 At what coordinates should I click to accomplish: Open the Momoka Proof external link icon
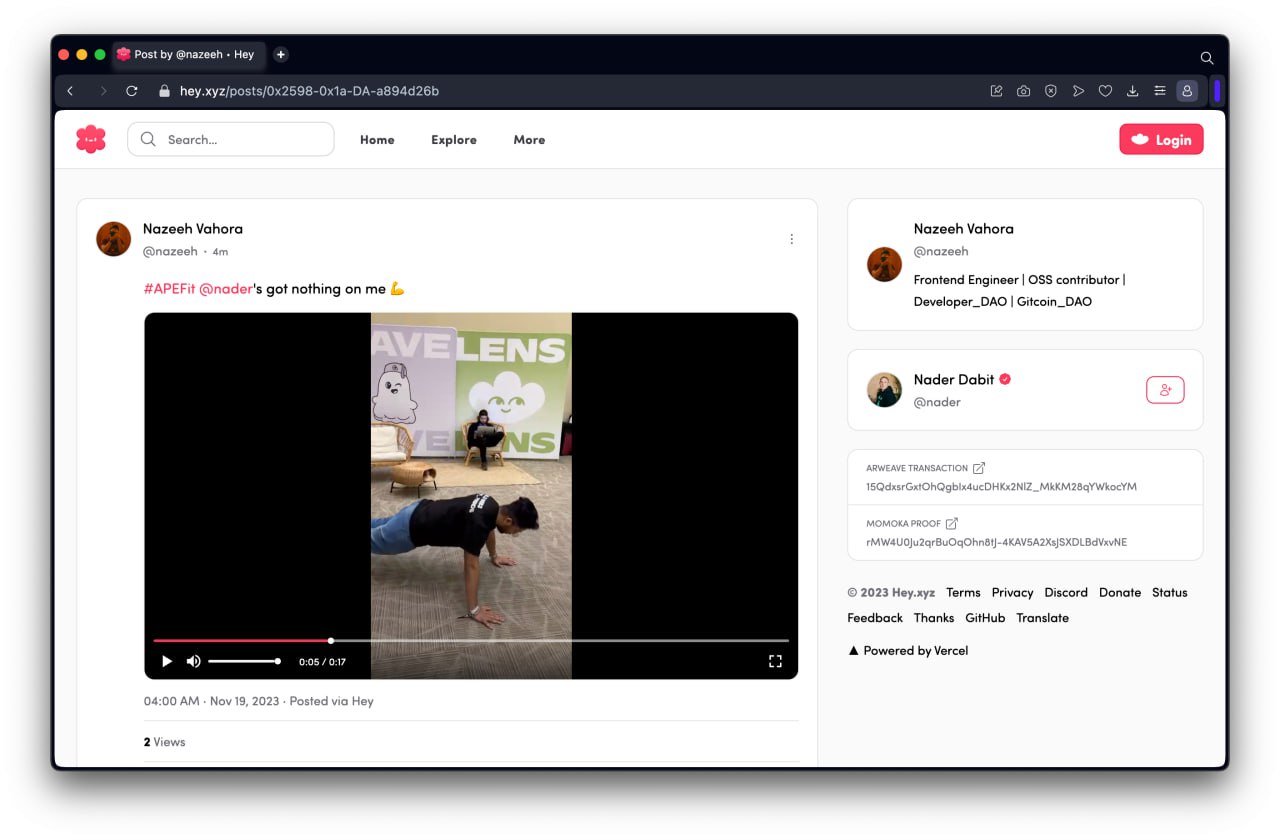pyautogui.click(x=952, y=523)
